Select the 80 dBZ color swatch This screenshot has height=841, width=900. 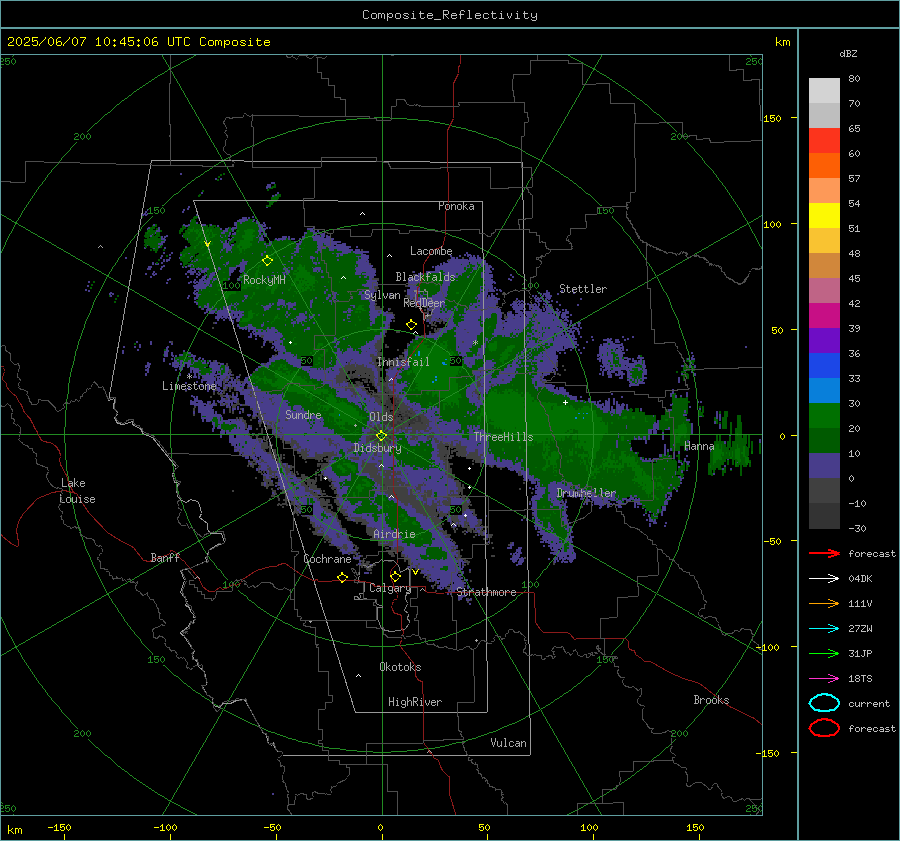[x=824, y=90]
